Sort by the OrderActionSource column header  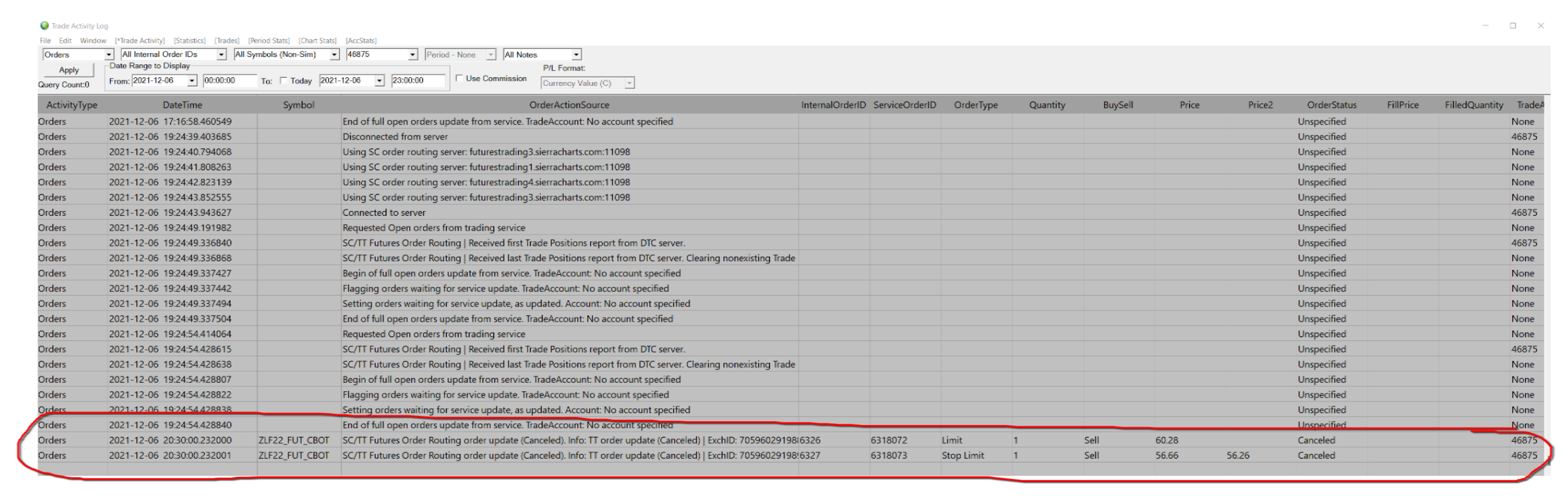(x=569, y=105)
